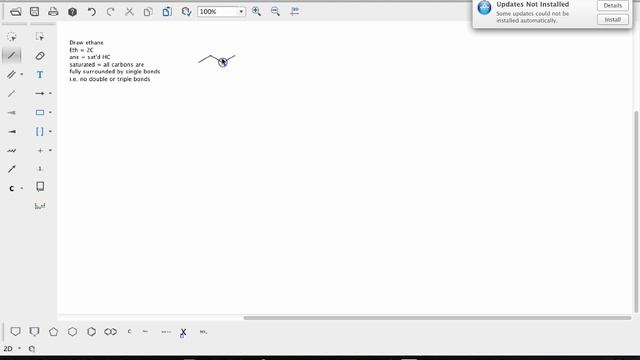Image resolution: width=640 pixels, height=360 pixels.
Task: Click the ruler alignment icon in toolbar
Action: point(294,11)
